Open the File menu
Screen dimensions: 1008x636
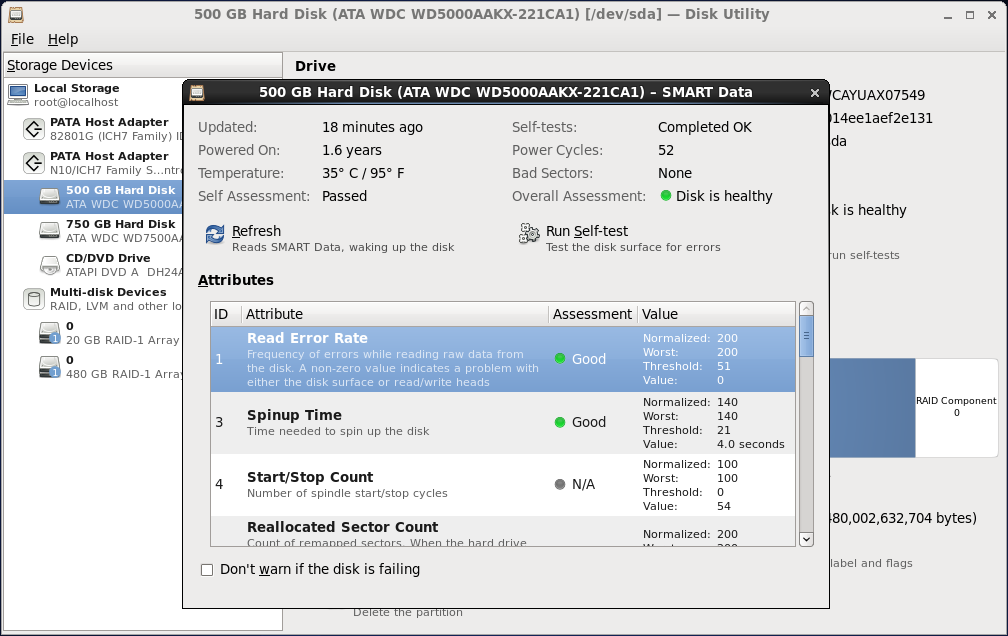22,39
